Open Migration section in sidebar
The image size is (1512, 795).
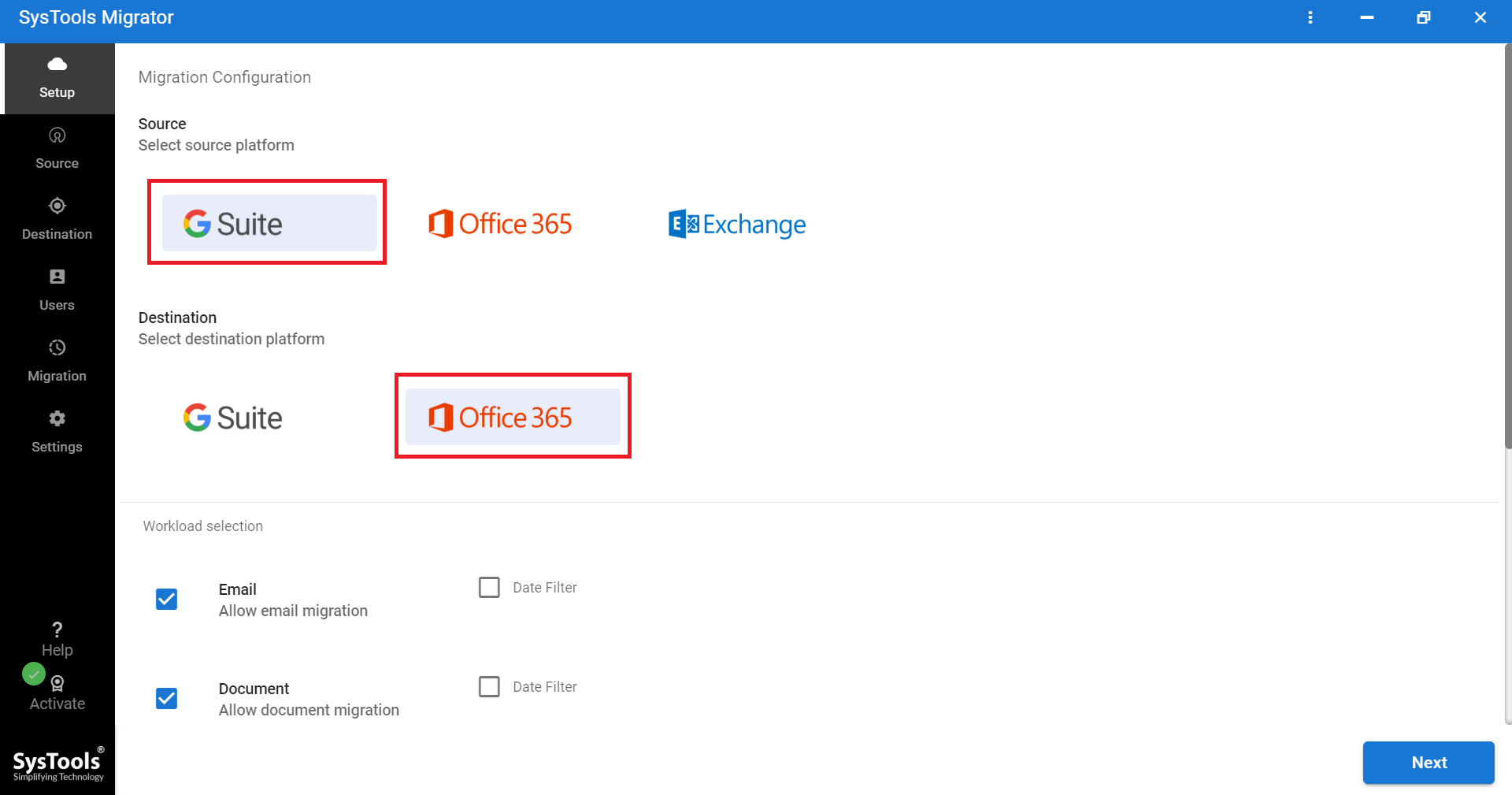pyautogui.click(x=57, y=362)
